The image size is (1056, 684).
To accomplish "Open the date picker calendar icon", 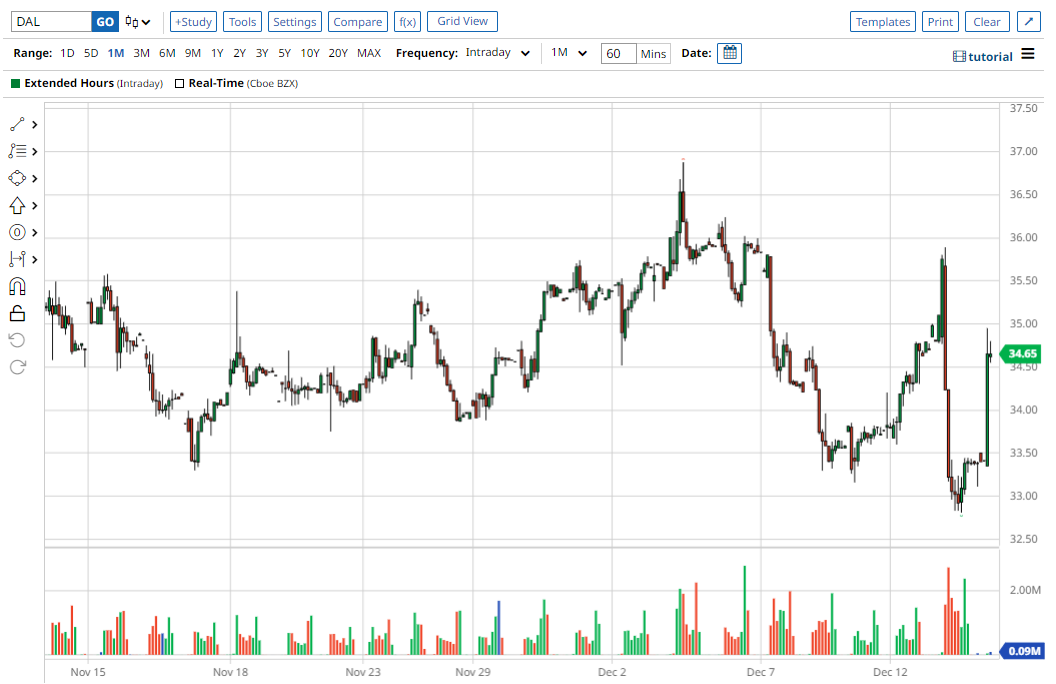I will (729, 53).
